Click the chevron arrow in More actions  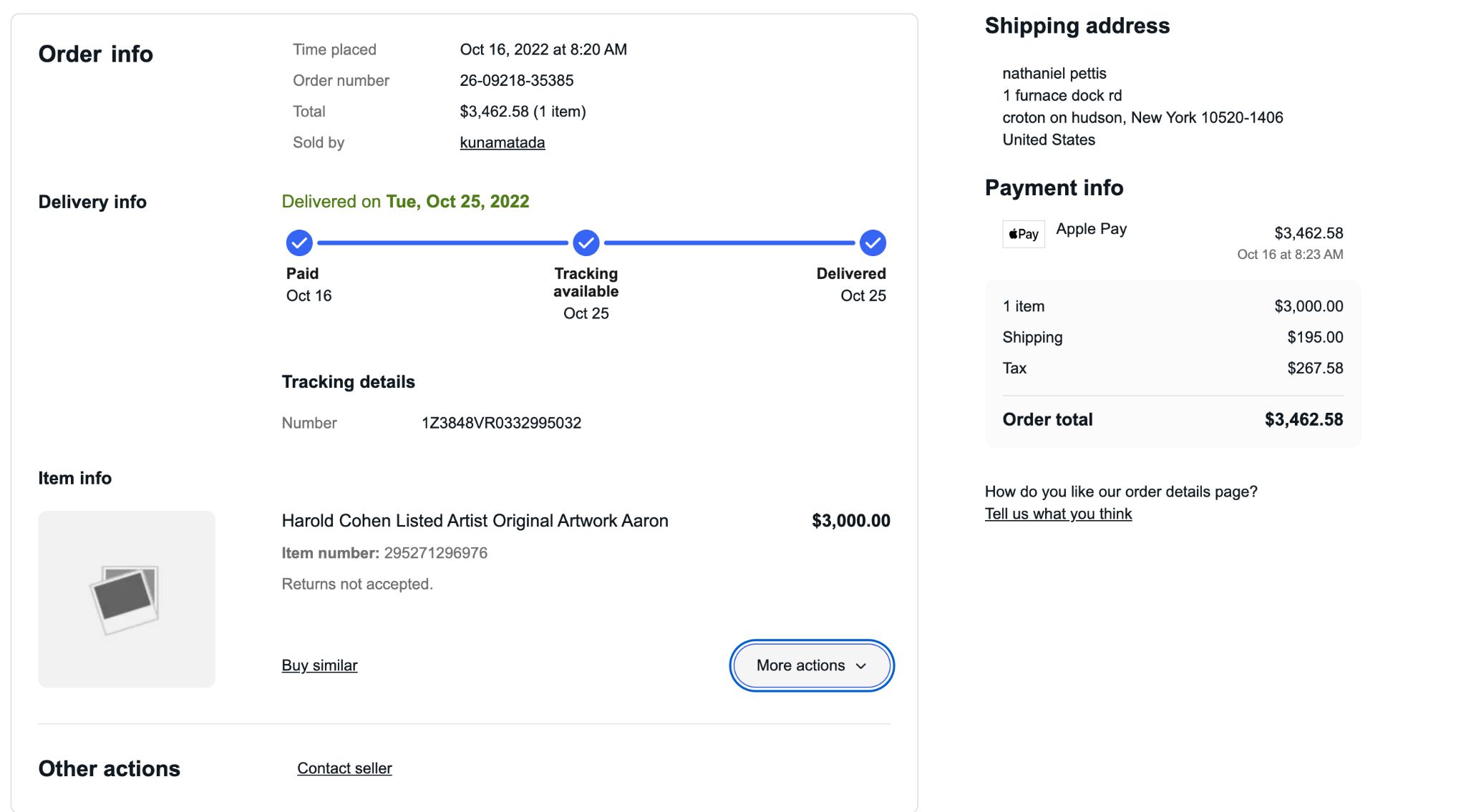861,666
